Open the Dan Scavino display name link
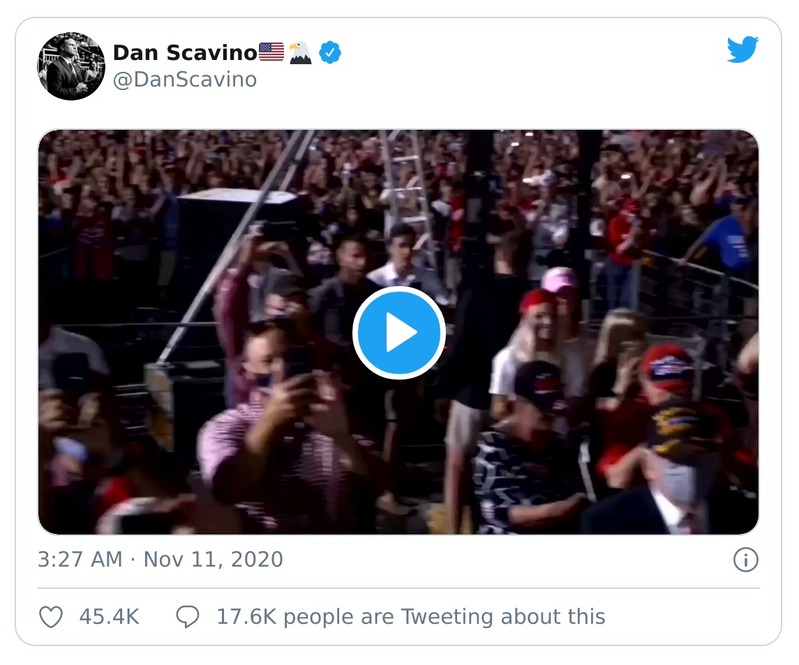The height and width of the screenshot is (665, 799). tap(184, 52)
